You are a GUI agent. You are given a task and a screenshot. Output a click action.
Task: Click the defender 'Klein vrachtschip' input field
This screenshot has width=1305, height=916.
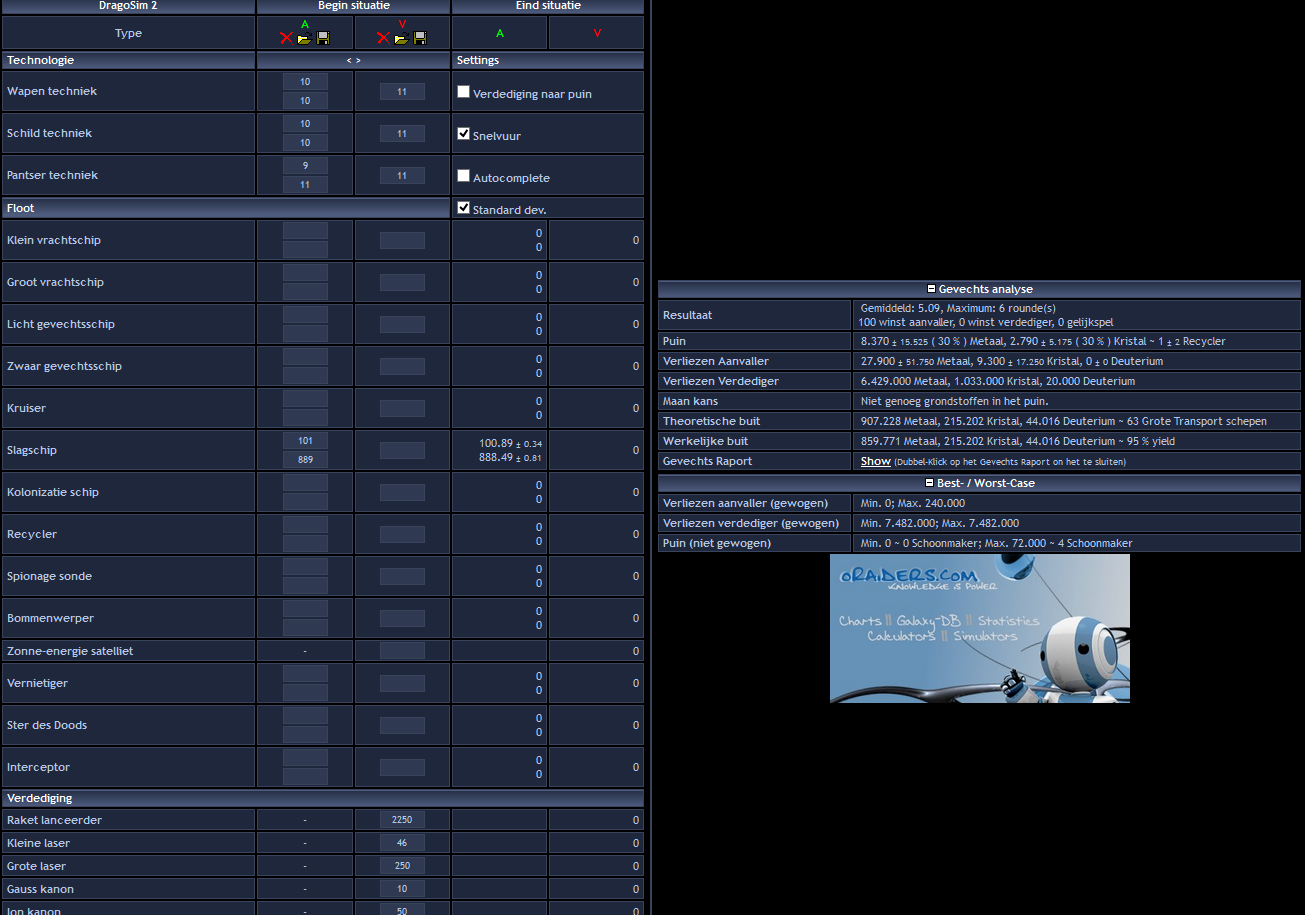tap(402, 241)
